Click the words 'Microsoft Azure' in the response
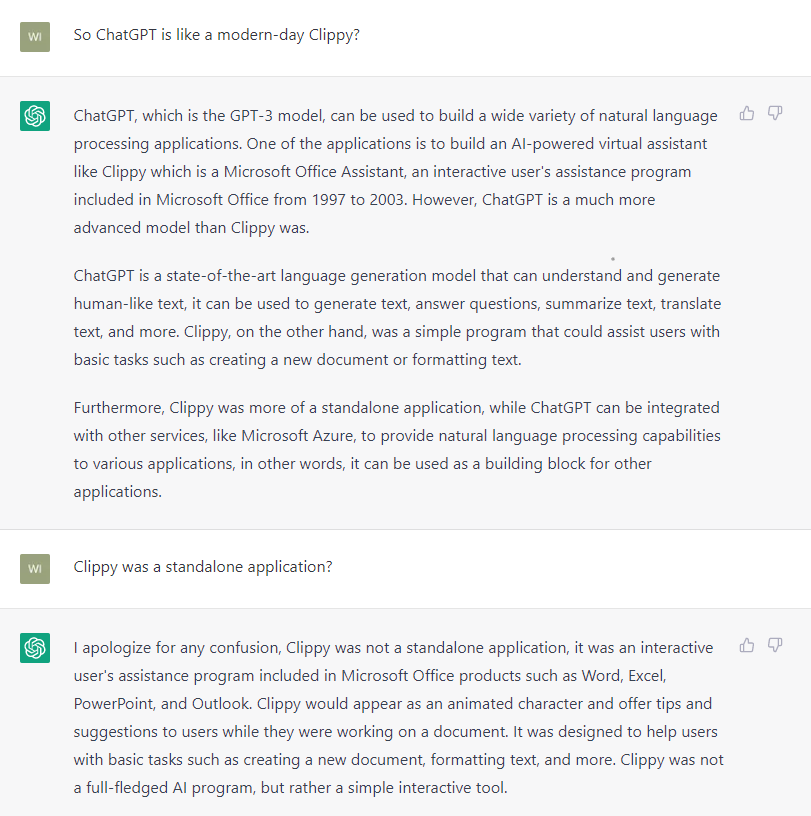This screenshot has height=816, width=811. click(x=298, y=436)
